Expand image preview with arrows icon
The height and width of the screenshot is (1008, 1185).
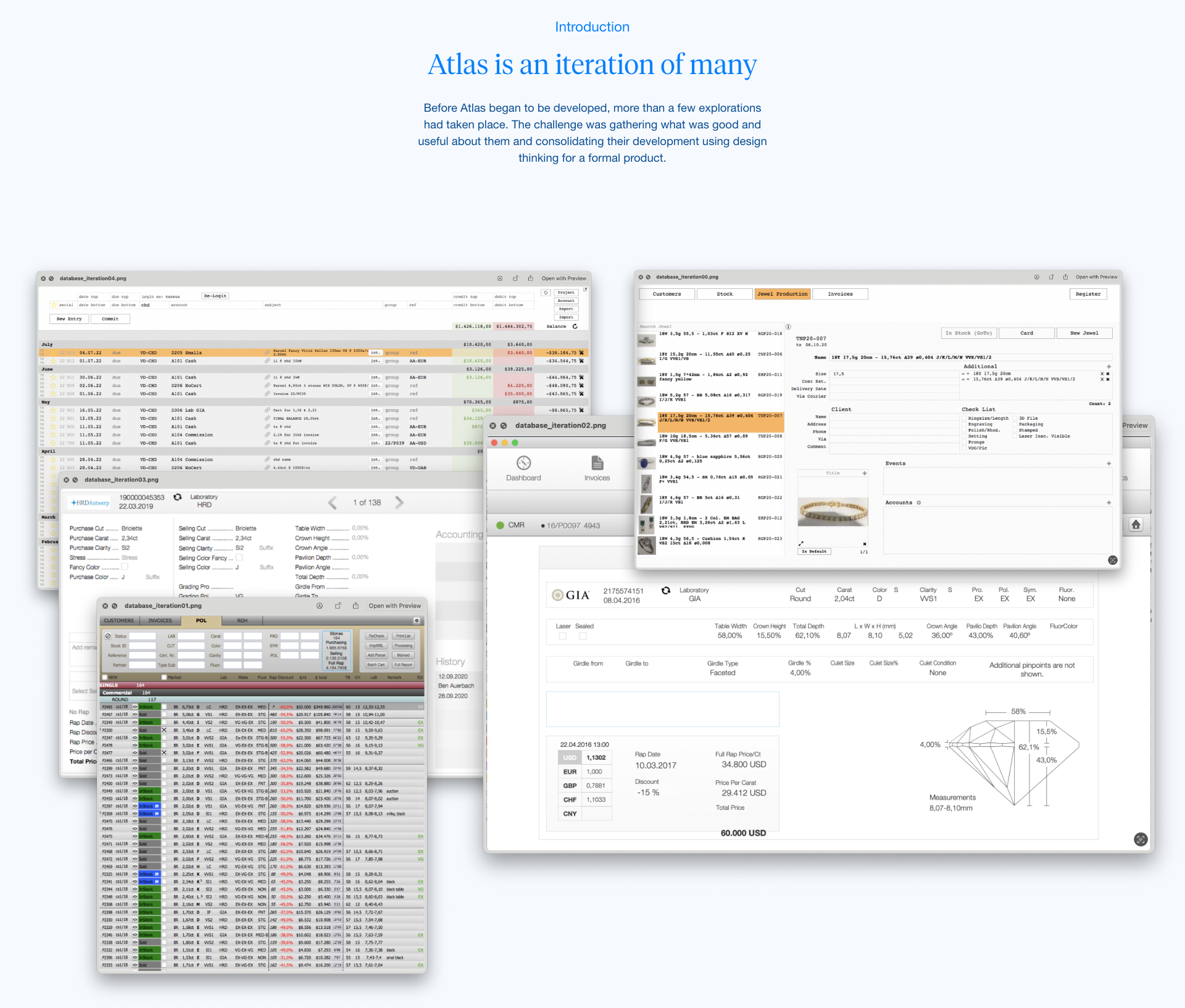(x=801, y=543)
